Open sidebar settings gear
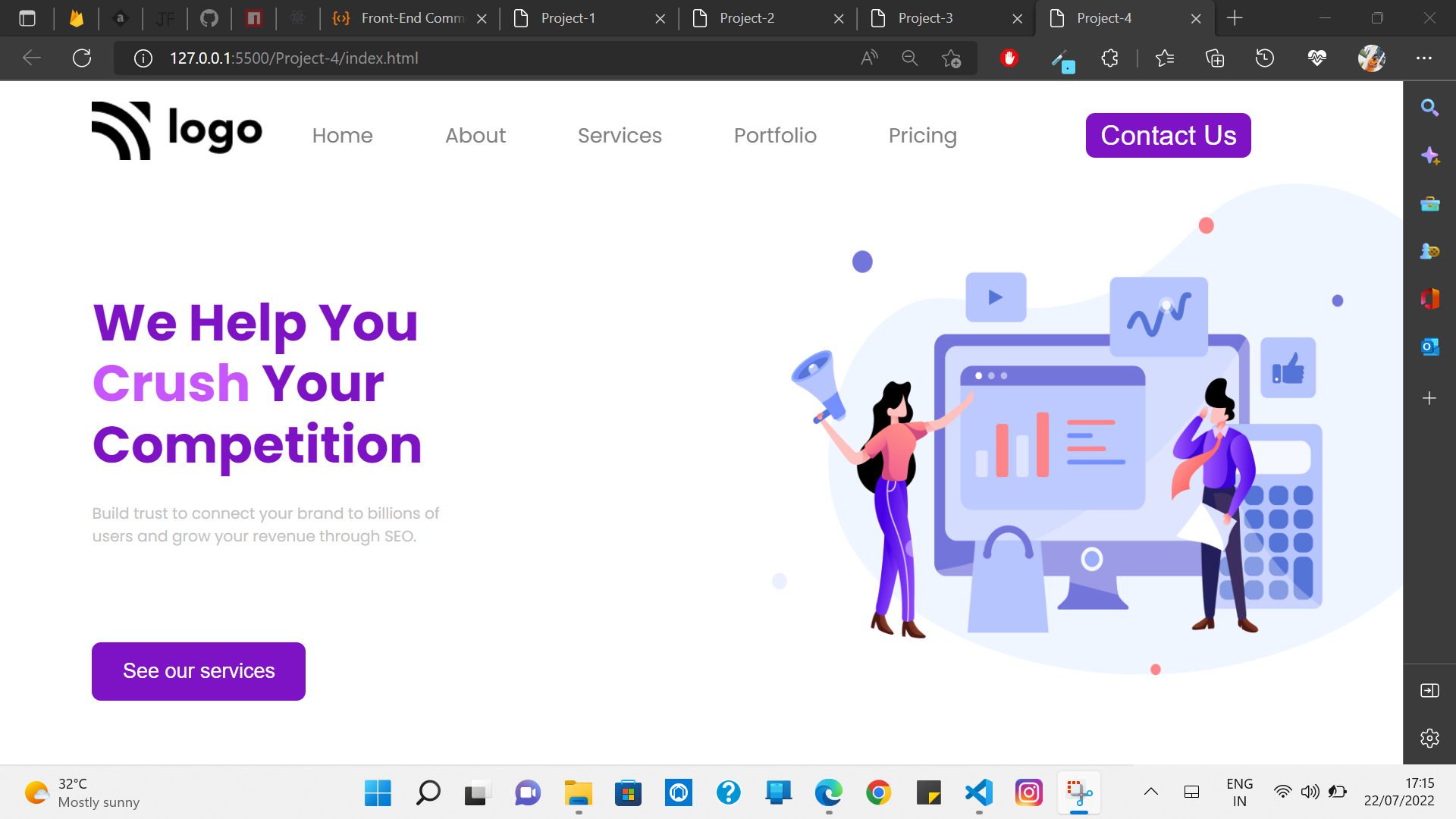The width and height of the screenshot is (1456, 819). 1429,738
